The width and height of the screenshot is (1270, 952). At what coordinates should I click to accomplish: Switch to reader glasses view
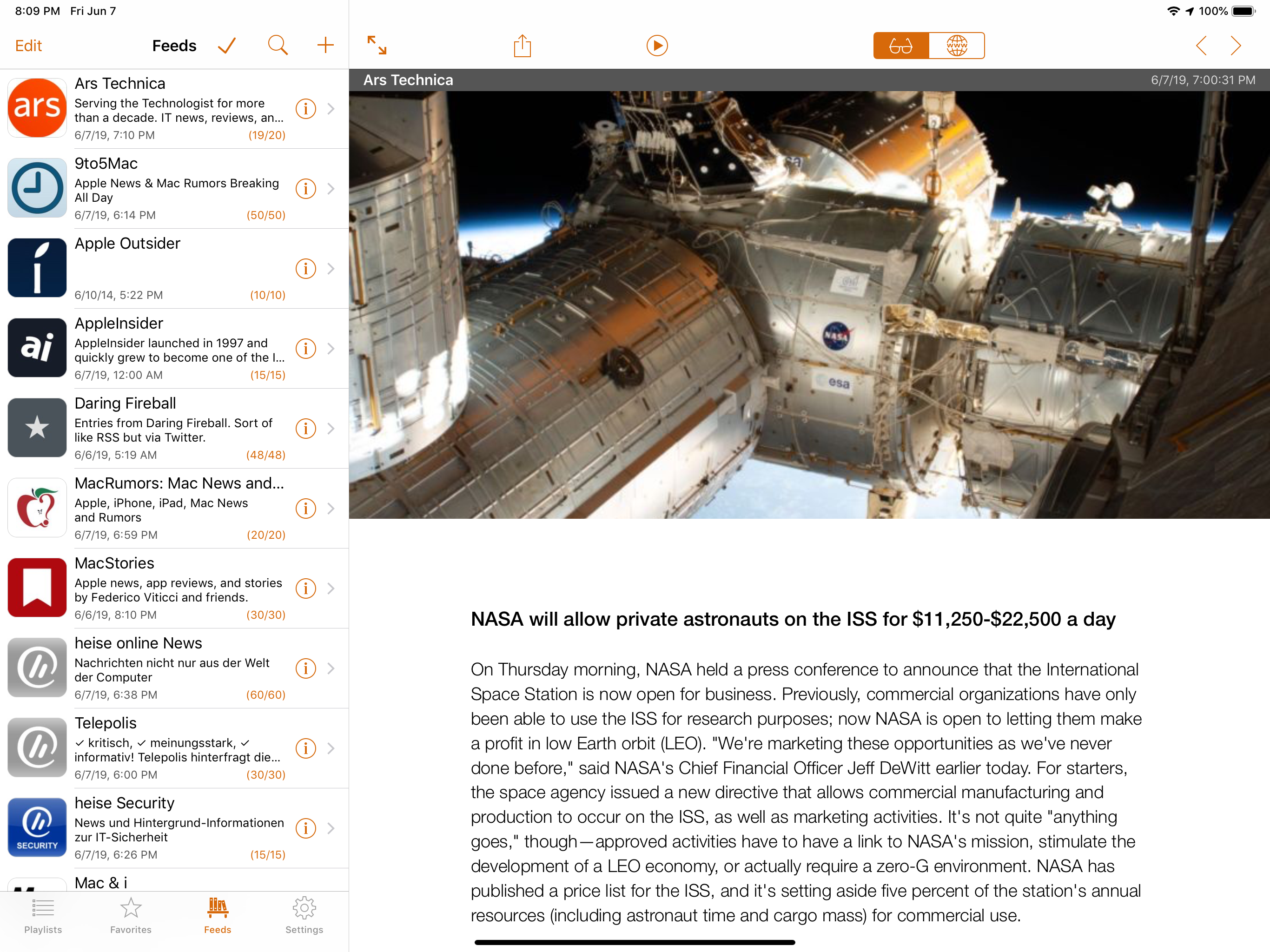tap(901, 46)
